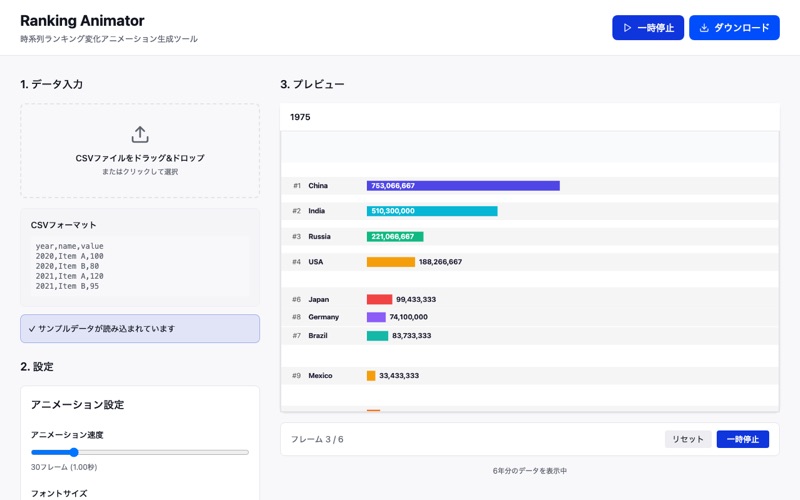Image resolution: width=800 pixels, height=500 pixels.
Task: Click the Japan value 99,433,333
Action: coord(416,299)
